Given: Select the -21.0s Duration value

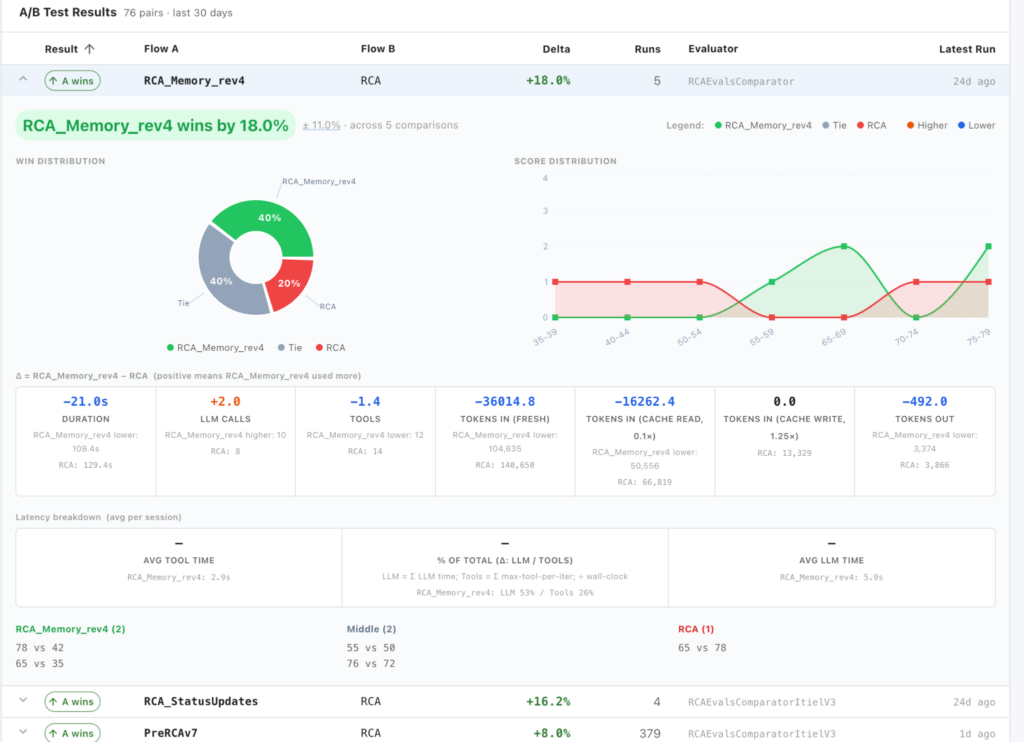Looking at the screenshot, I should [86, 402].
